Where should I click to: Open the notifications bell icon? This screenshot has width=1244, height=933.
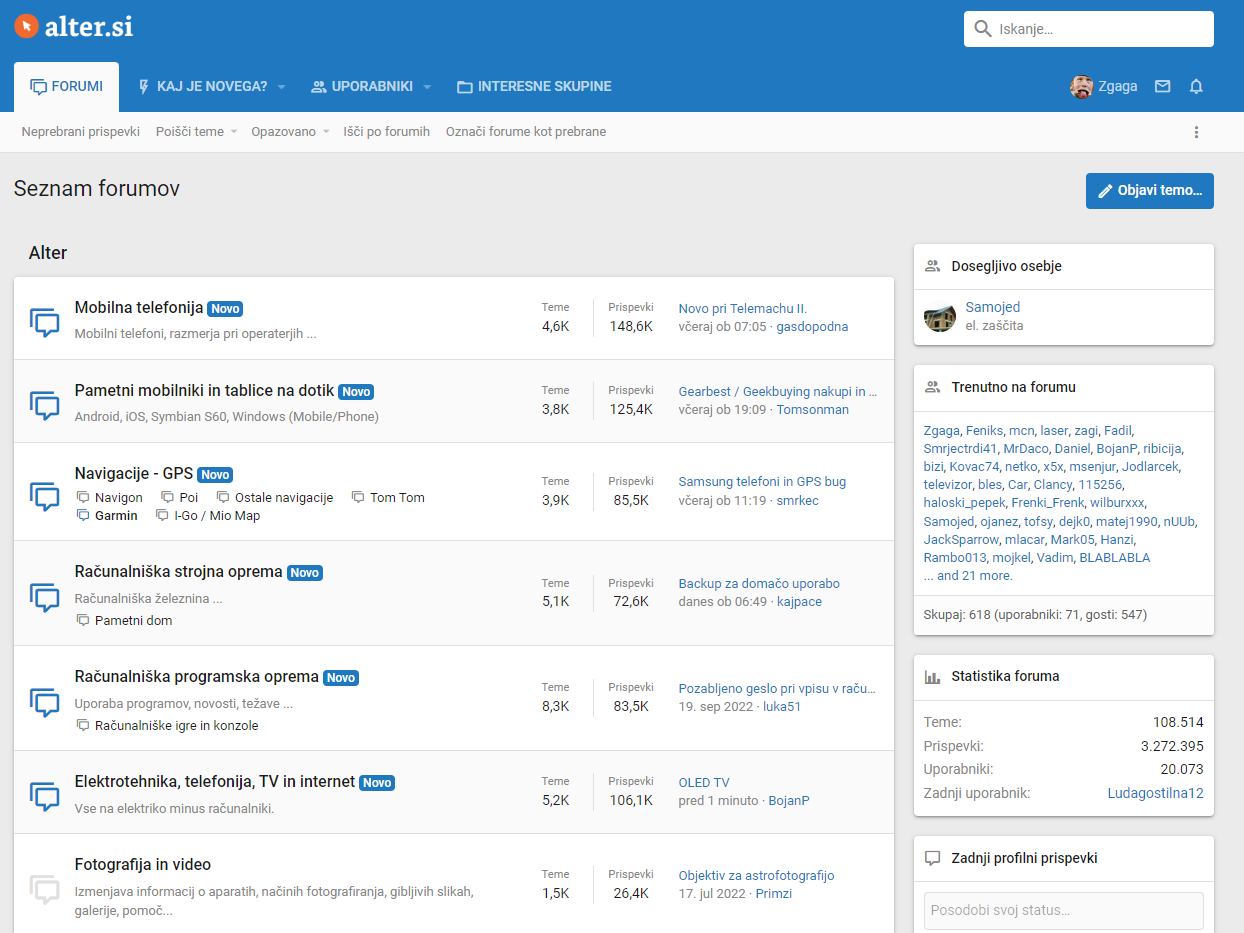1196,87
